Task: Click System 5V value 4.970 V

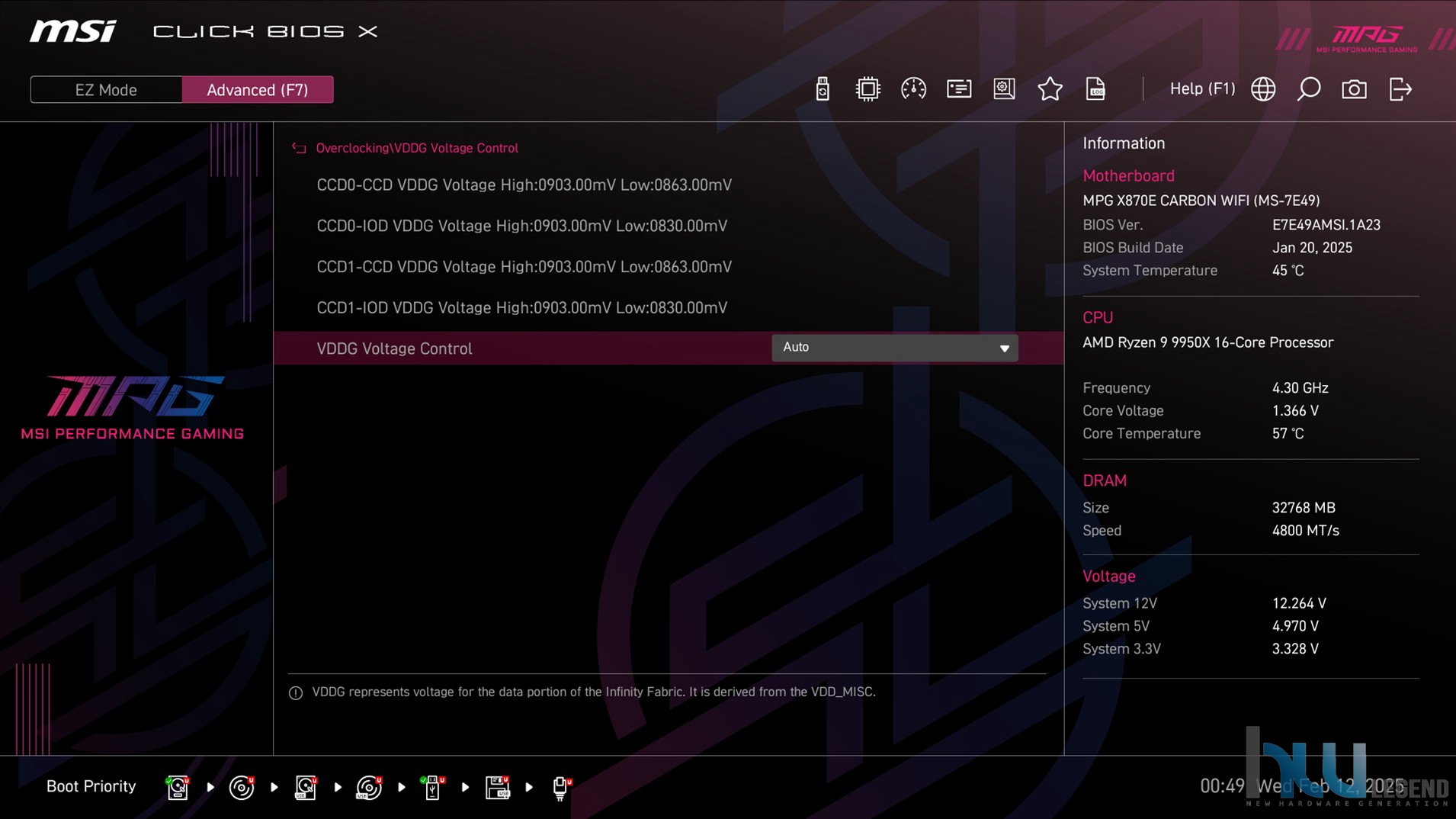Action: [x=1295, y=626]
